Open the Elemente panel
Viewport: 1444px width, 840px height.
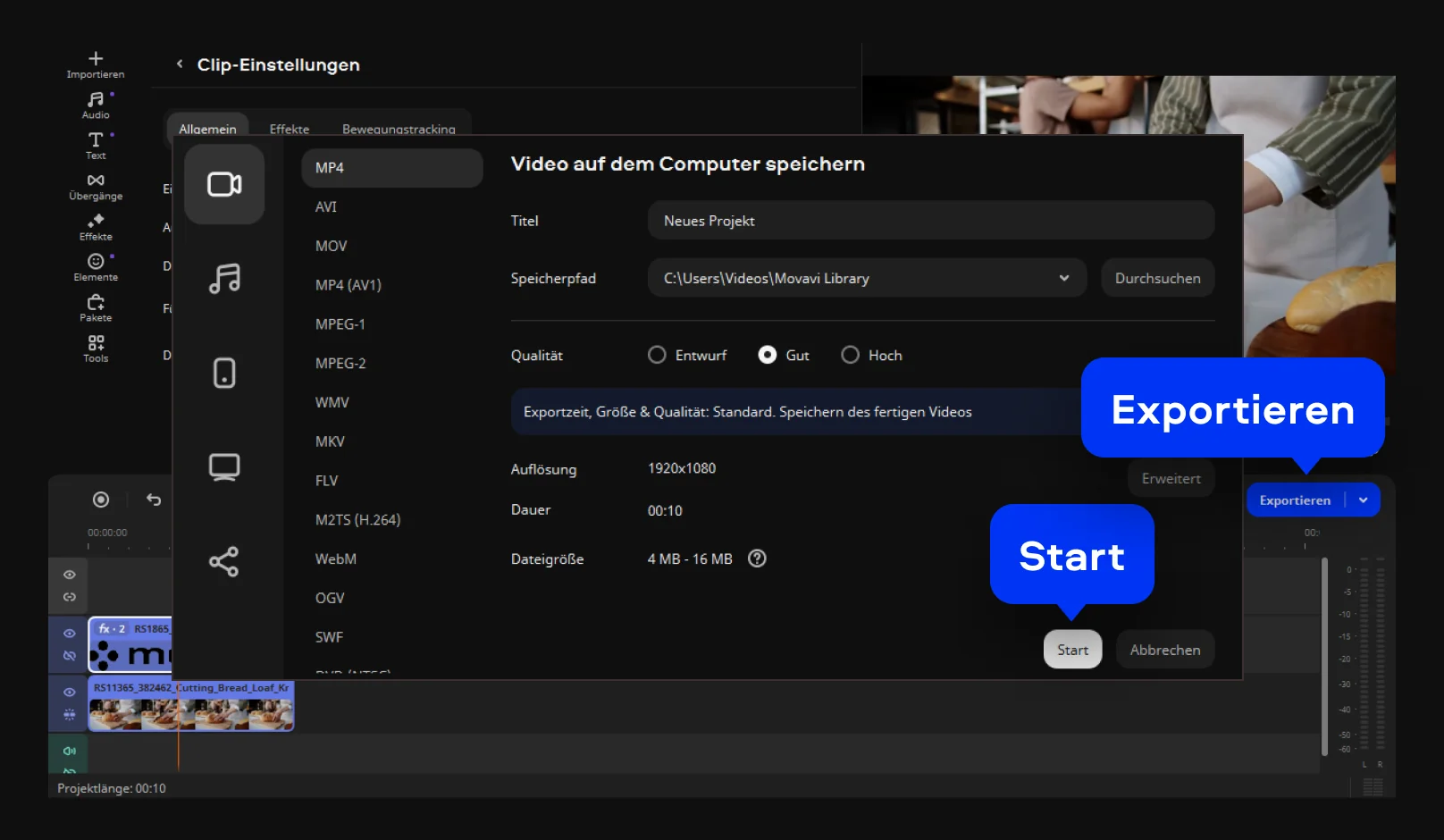click(x=96, y=268)
